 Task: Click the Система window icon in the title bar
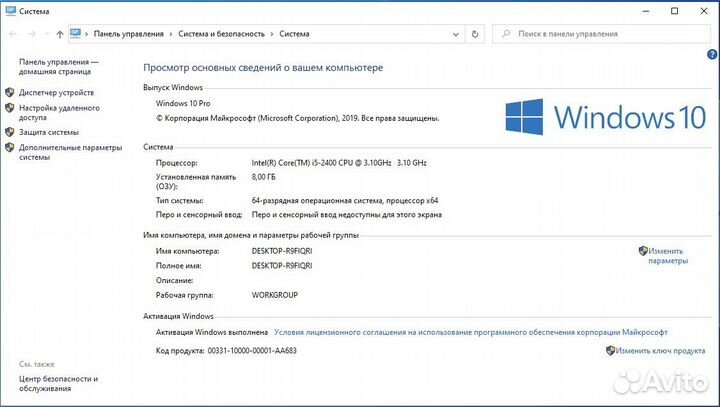[9, 10]
